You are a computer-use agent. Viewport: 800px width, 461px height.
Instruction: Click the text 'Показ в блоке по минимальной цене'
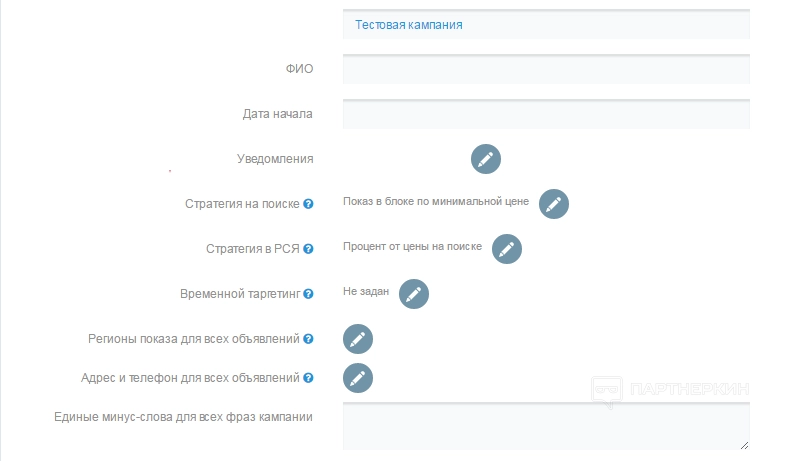(x=435, y=202)
